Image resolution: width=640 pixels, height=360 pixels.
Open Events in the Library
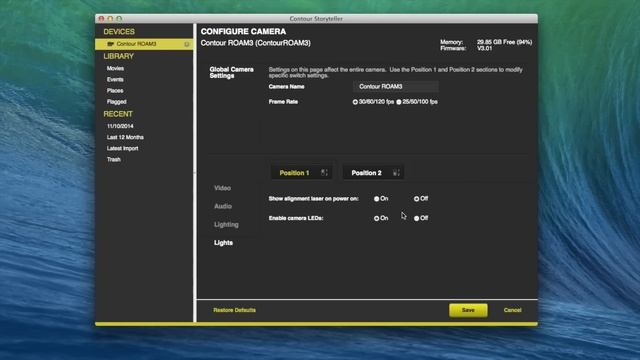point(115,80)
